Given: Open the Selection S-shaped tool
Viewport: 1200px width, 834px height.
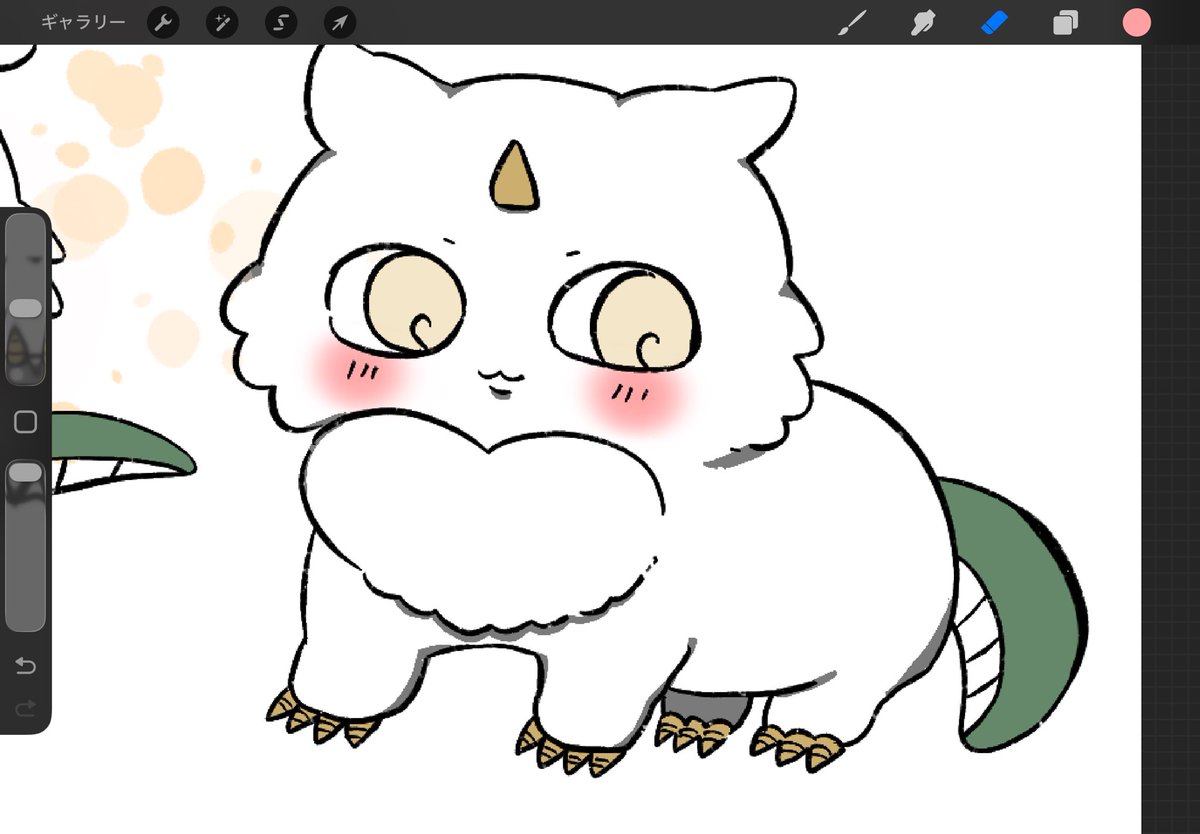Looking at the screenshot, I should 281,23.
